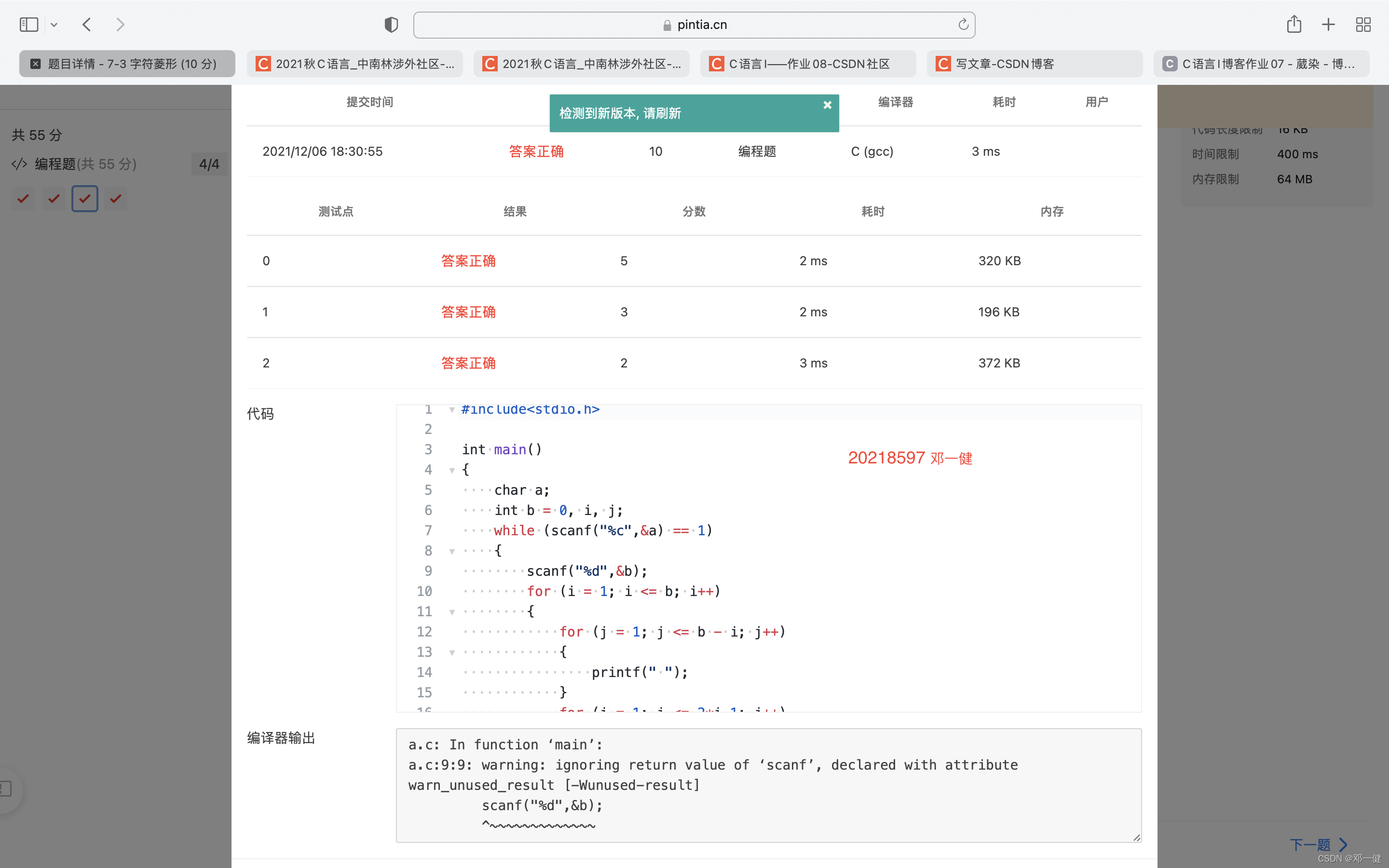The height and width of the screenshot is (868, 1389).
Task: Click the 内存 column header
Action: [x=1052, y=212]
